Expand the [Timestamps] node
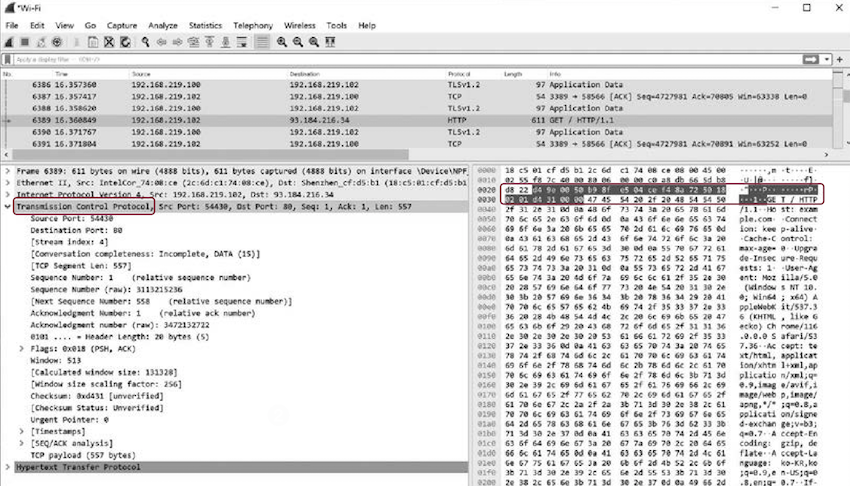Screen dimensions: 850x486 coord(22,431)
